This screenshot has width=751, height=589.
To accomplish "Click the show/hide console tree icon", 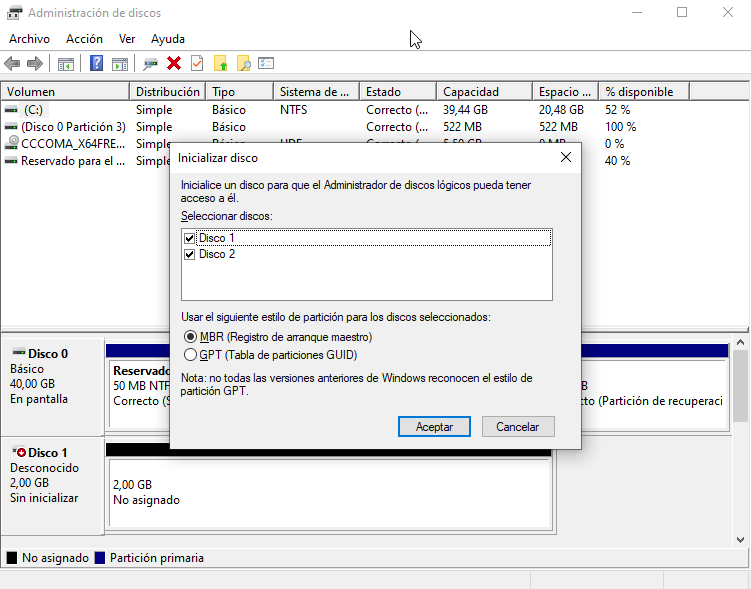I will [66, 64].
